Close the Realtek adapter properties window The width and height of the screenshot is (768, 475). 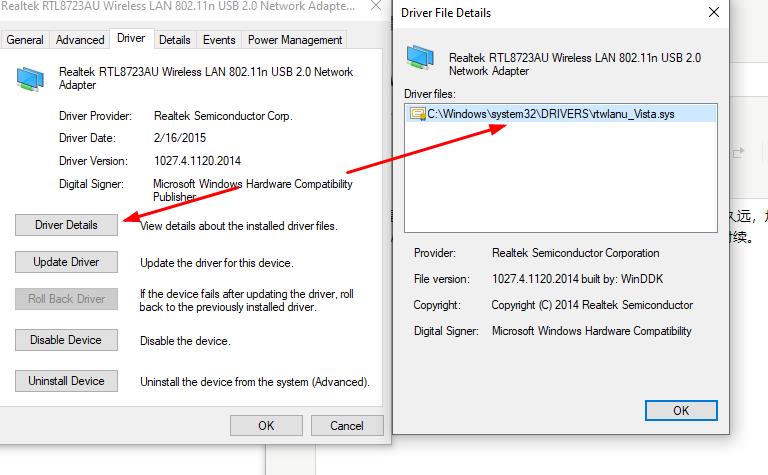pos(376,6)
